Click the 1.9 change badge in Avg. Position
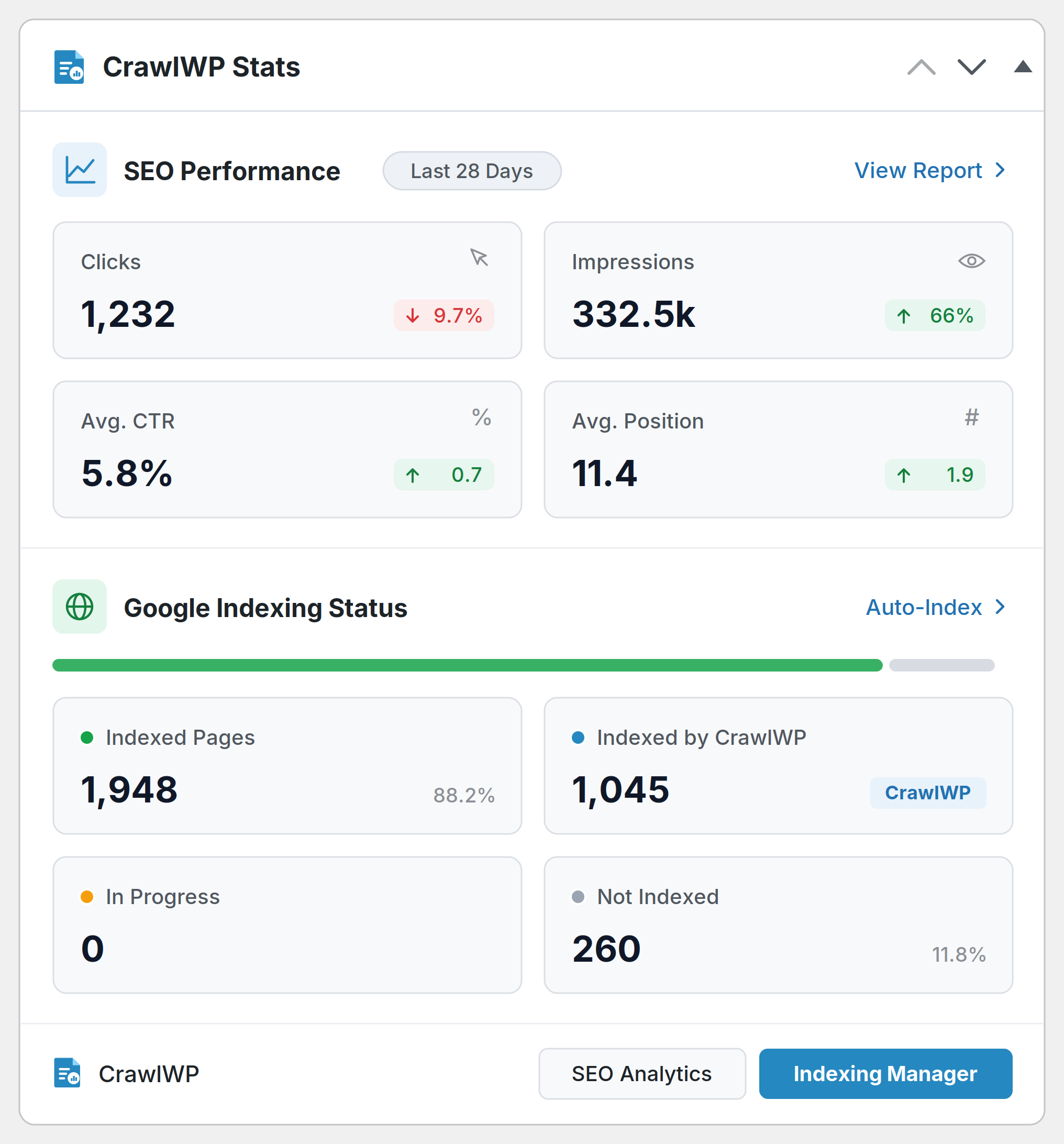Viewport: 1064px width, 1144px height. pyautogui.click(x=935, y=475)
